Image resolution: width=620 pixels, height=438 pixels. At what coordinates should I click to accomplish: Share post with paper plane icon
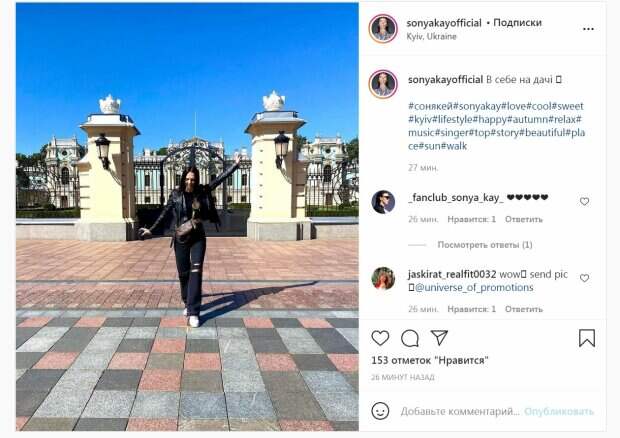[439, 338]
